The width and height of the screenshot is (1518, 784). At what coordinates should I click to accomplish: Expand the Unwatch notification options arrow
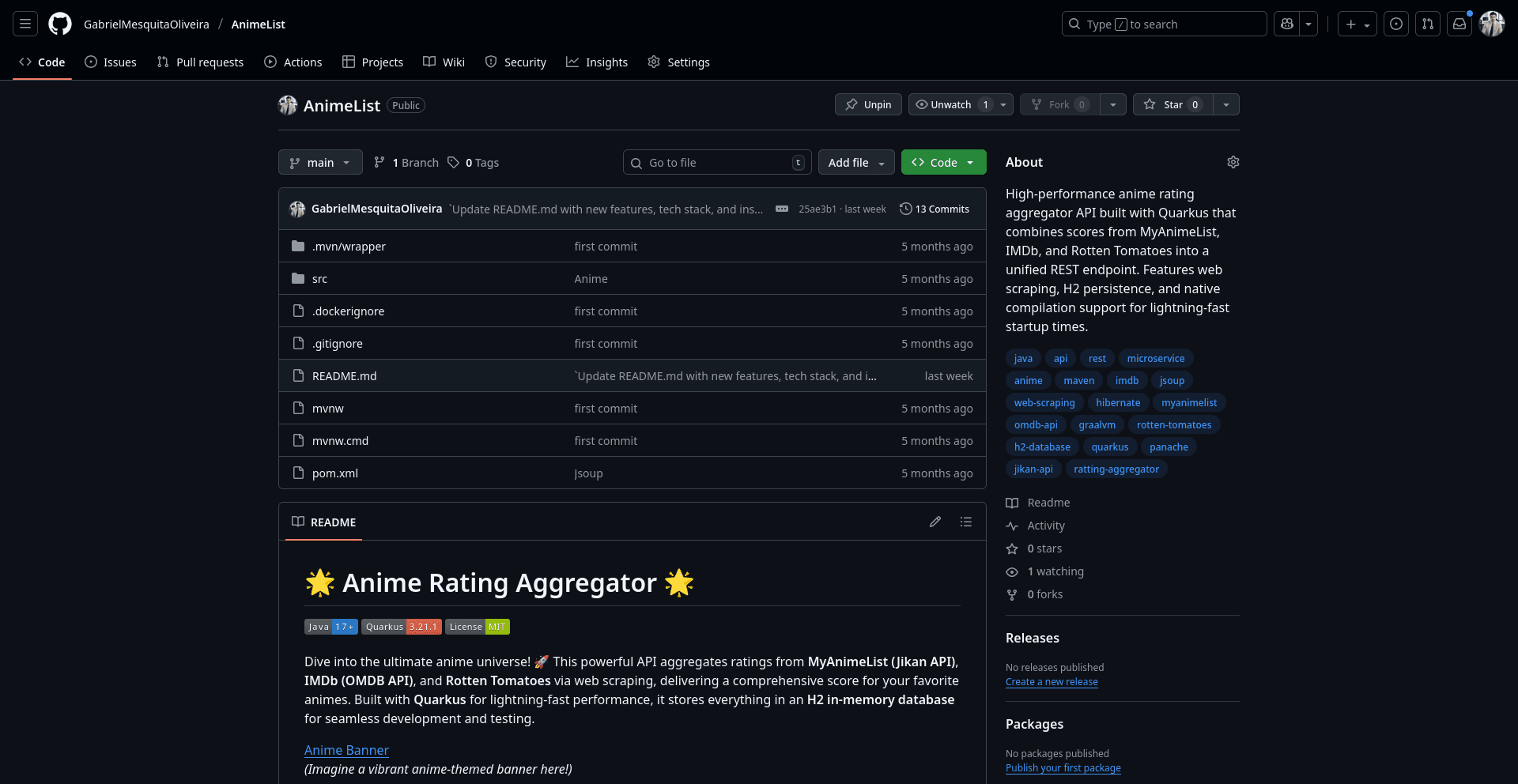click(1004, 104)
